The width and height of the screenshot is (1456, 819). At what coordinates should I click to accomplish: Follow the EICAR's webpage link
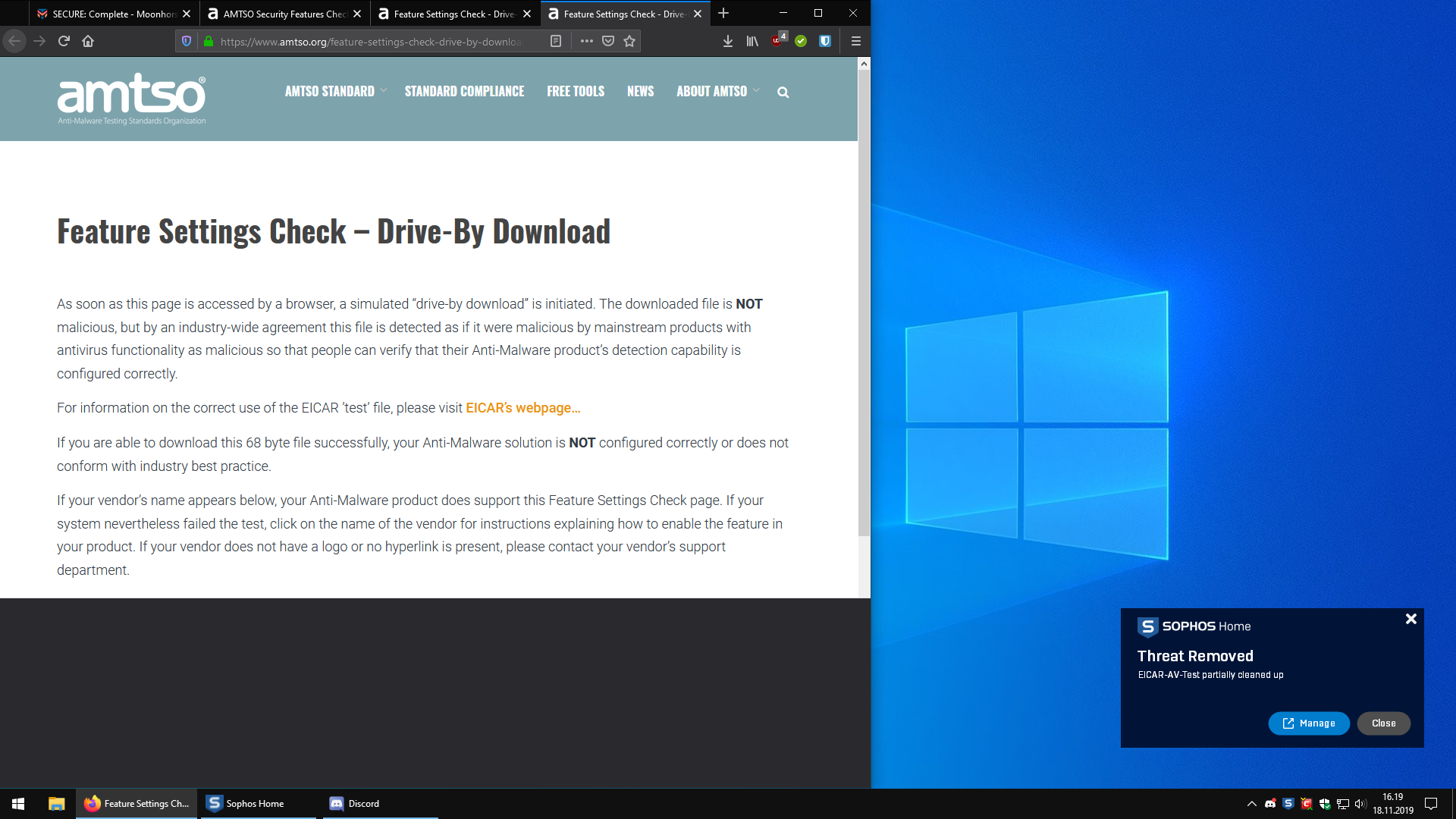522,408
